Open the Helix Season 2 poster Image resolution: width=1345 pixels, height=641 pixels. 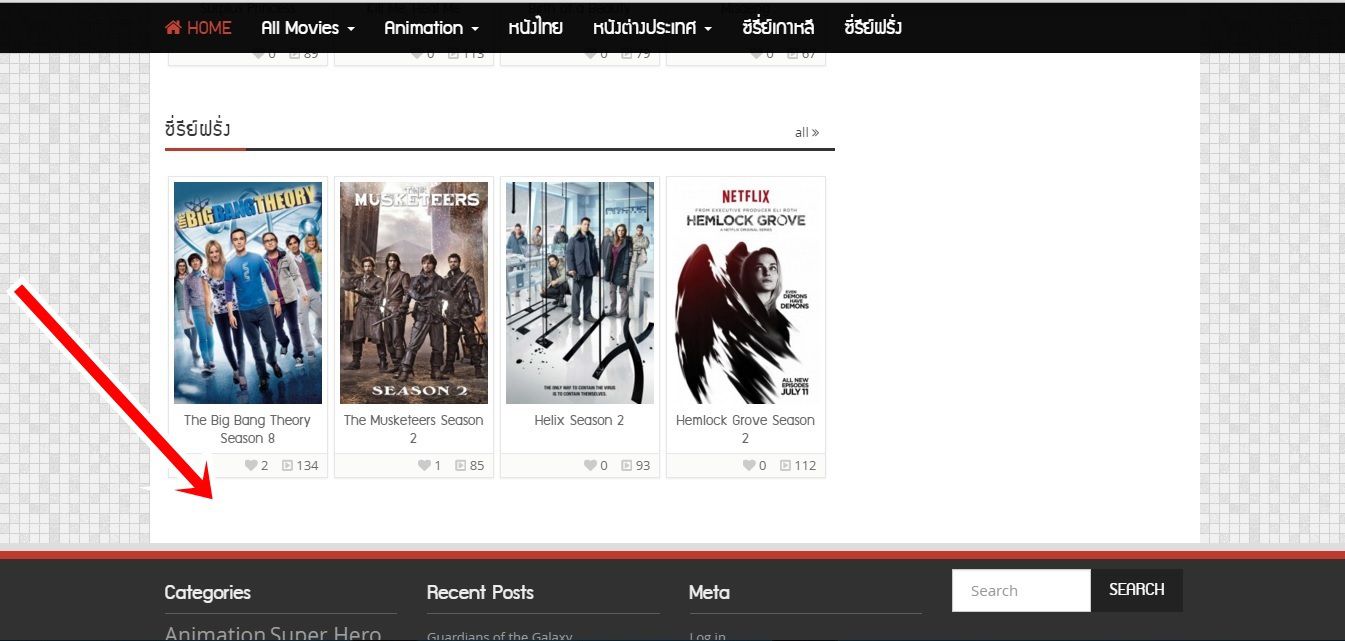click(x=580, y=293)
